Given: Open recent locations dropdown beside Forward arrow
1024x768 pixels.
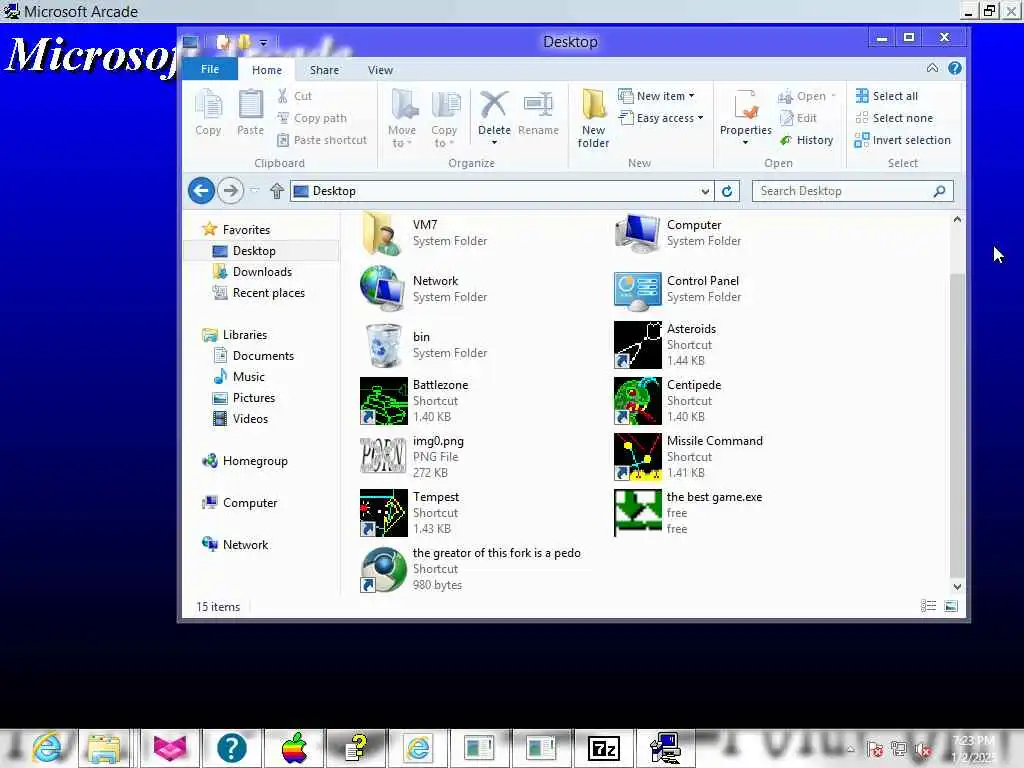Looking at the screenshot, I should (255, 191).
